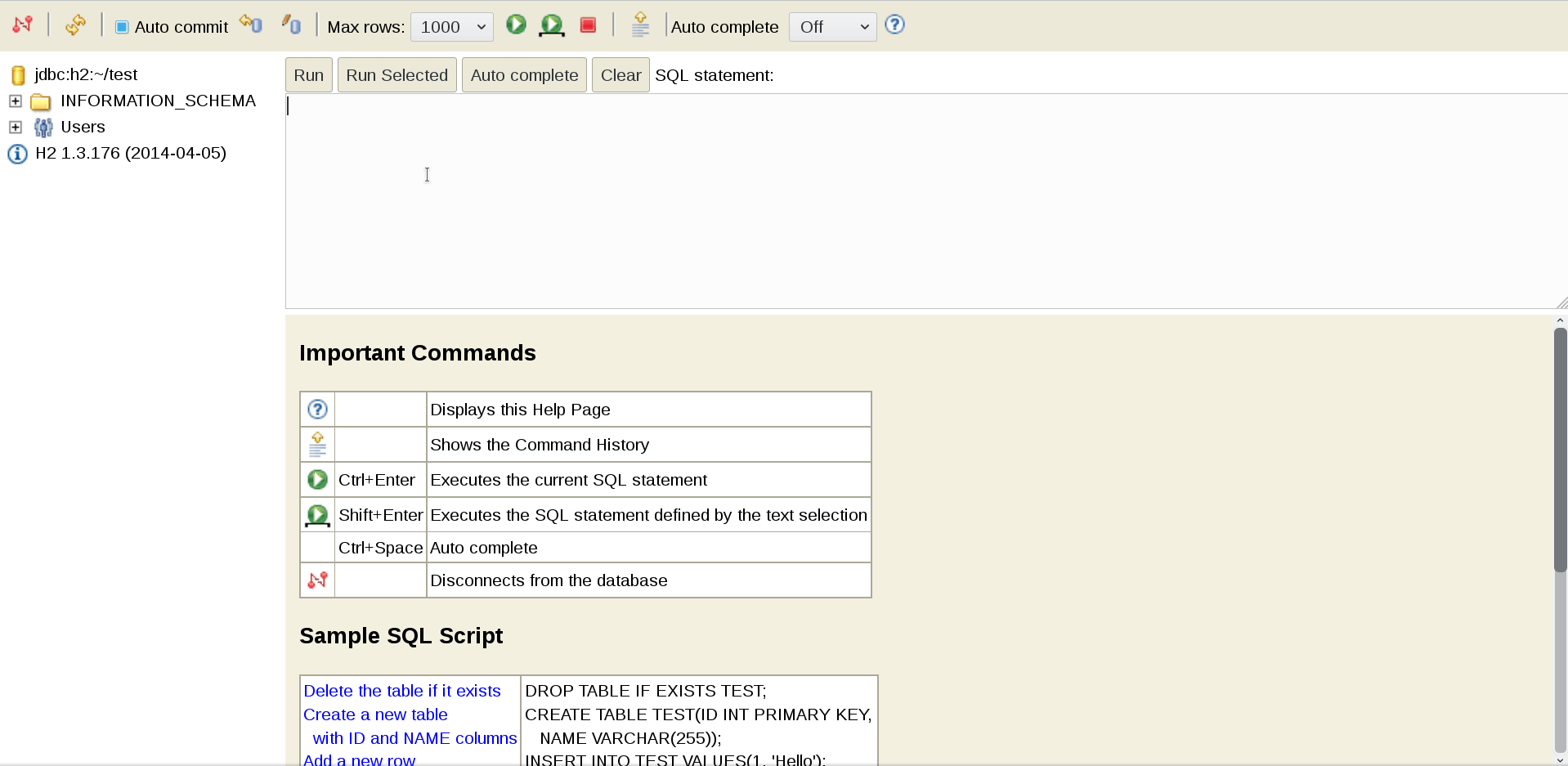1568x766 pixels.
Task: Click the Run icon in the Ctrl+Enter row
Action: 317,480
